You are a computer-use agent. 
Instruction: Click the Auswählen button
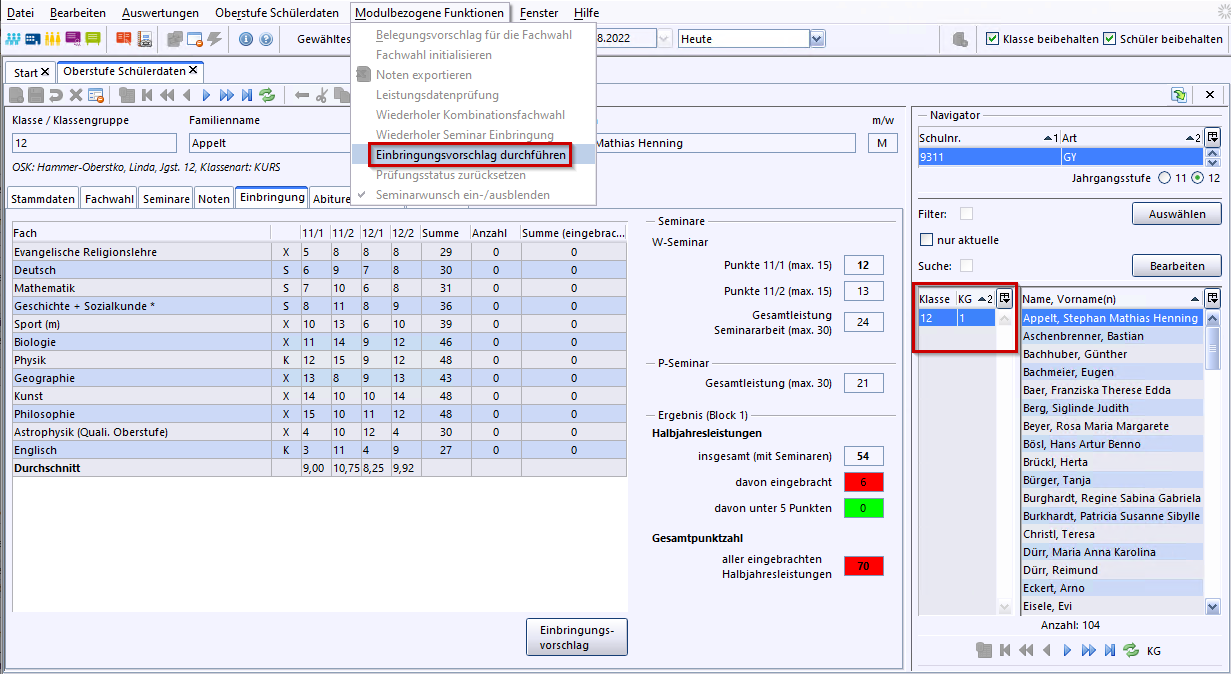1176,214
